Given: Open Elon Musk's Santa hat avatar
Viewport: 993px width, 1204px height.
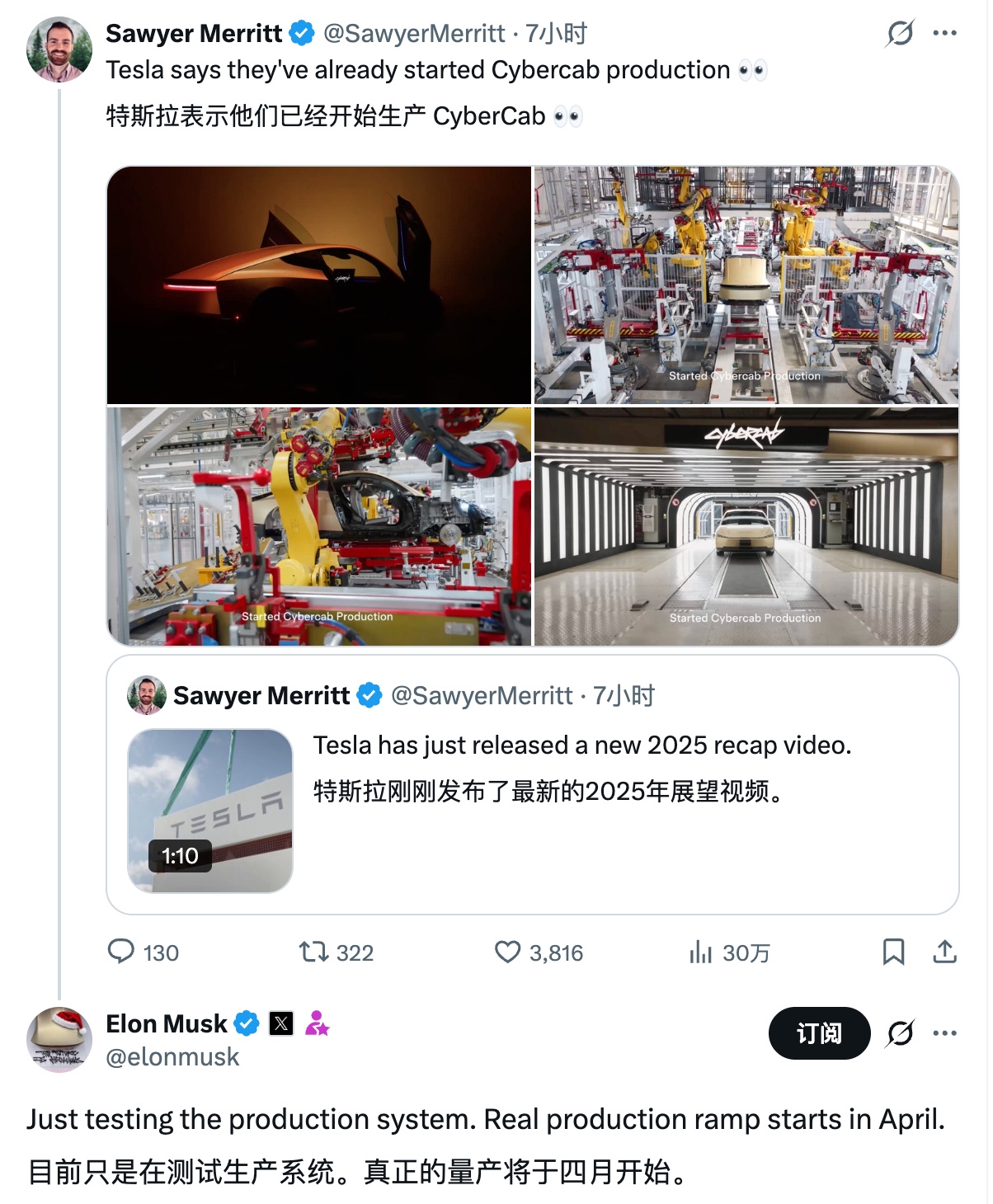Looking at the screenshot, I should (x=59, y=1039).
